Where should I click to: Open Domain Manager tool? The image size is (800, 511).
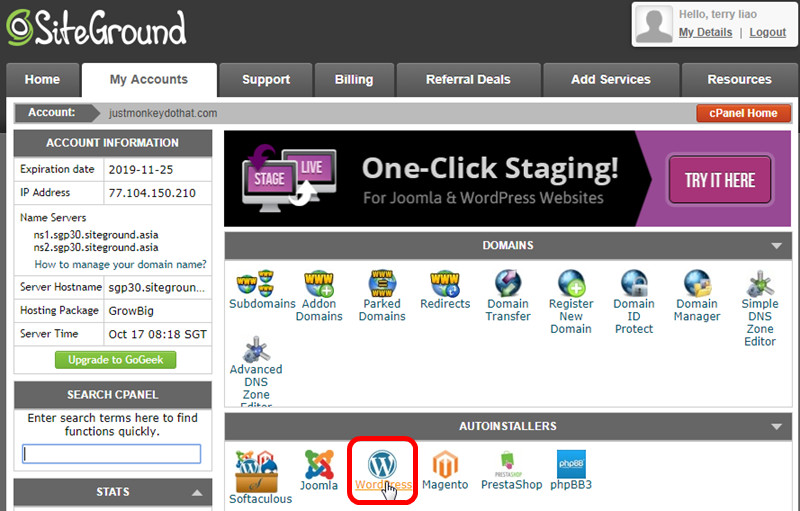697,296
